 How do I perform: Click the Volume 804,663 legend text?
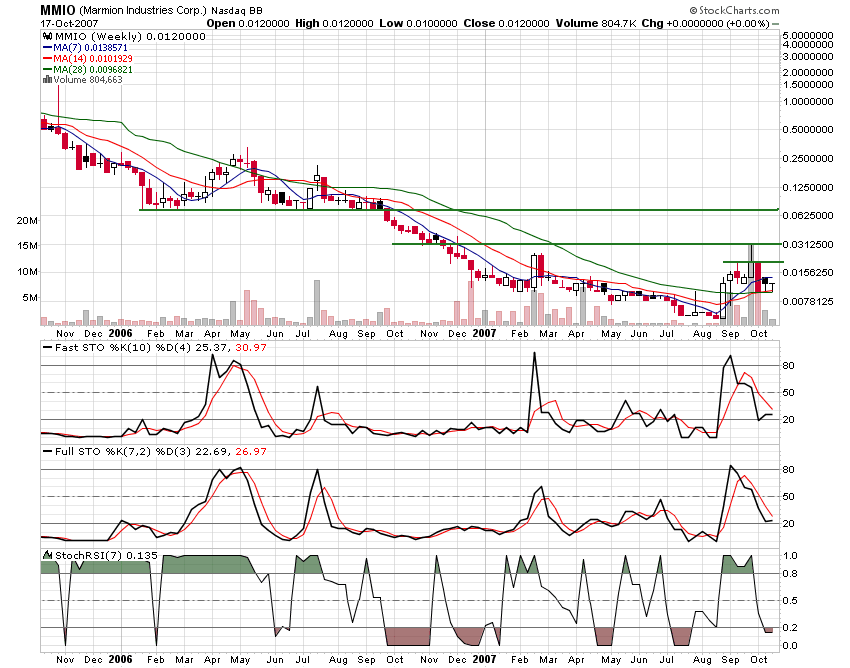pyautogui.click(x=88, y=80)
